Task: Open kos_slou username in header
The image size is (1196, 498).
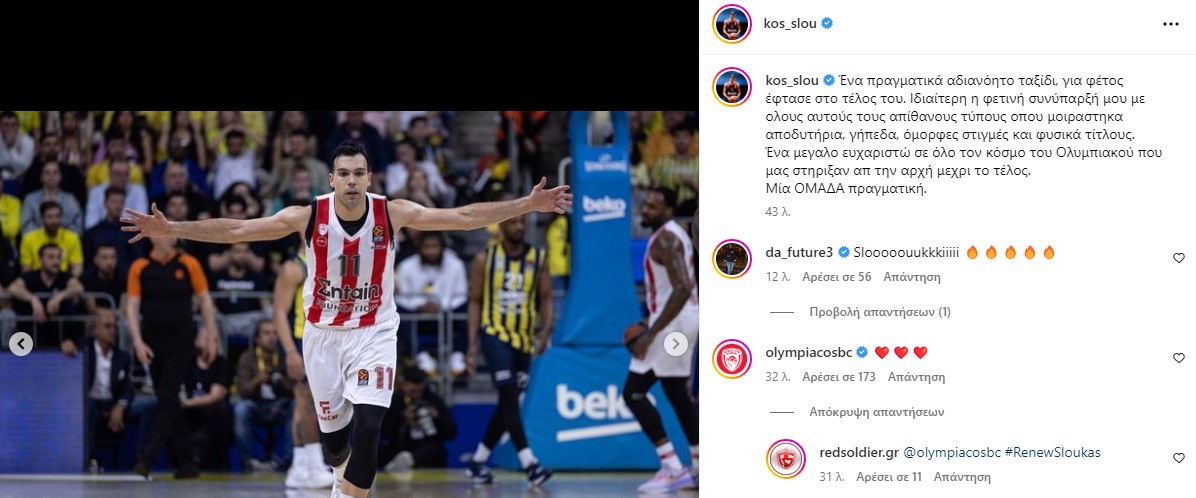Action: pos(789,24)
